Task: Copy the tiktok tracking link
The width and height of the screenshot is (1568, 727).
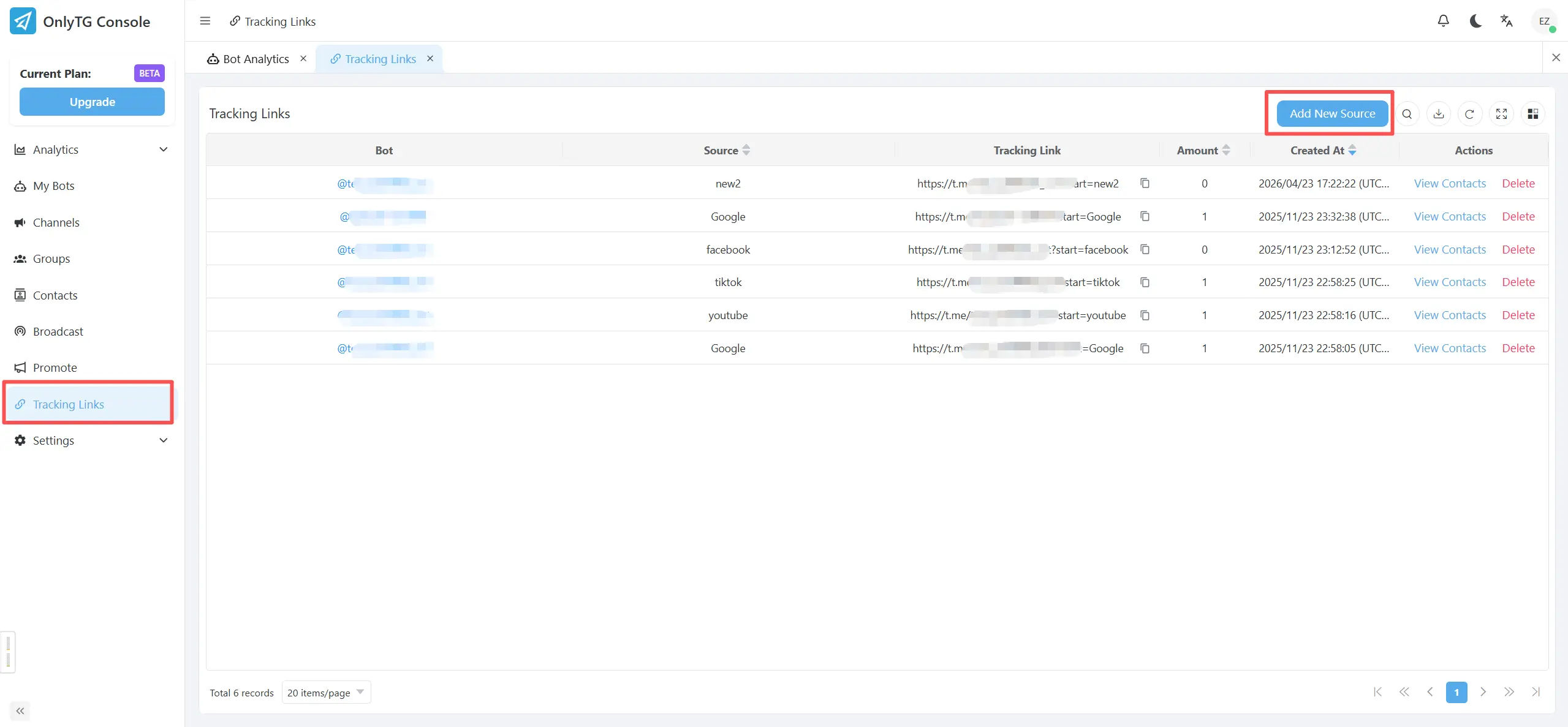Action: click(x=1145, y=282)
